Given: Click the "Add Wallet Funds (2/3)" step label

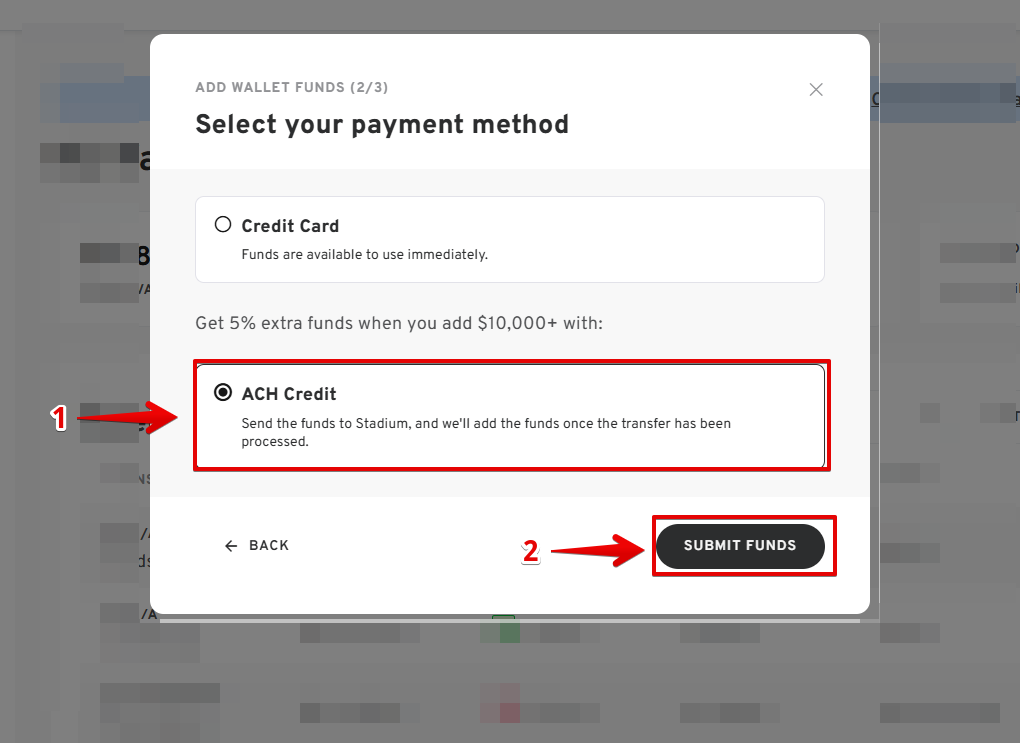Looking at the screenshot, I should 291,88.
